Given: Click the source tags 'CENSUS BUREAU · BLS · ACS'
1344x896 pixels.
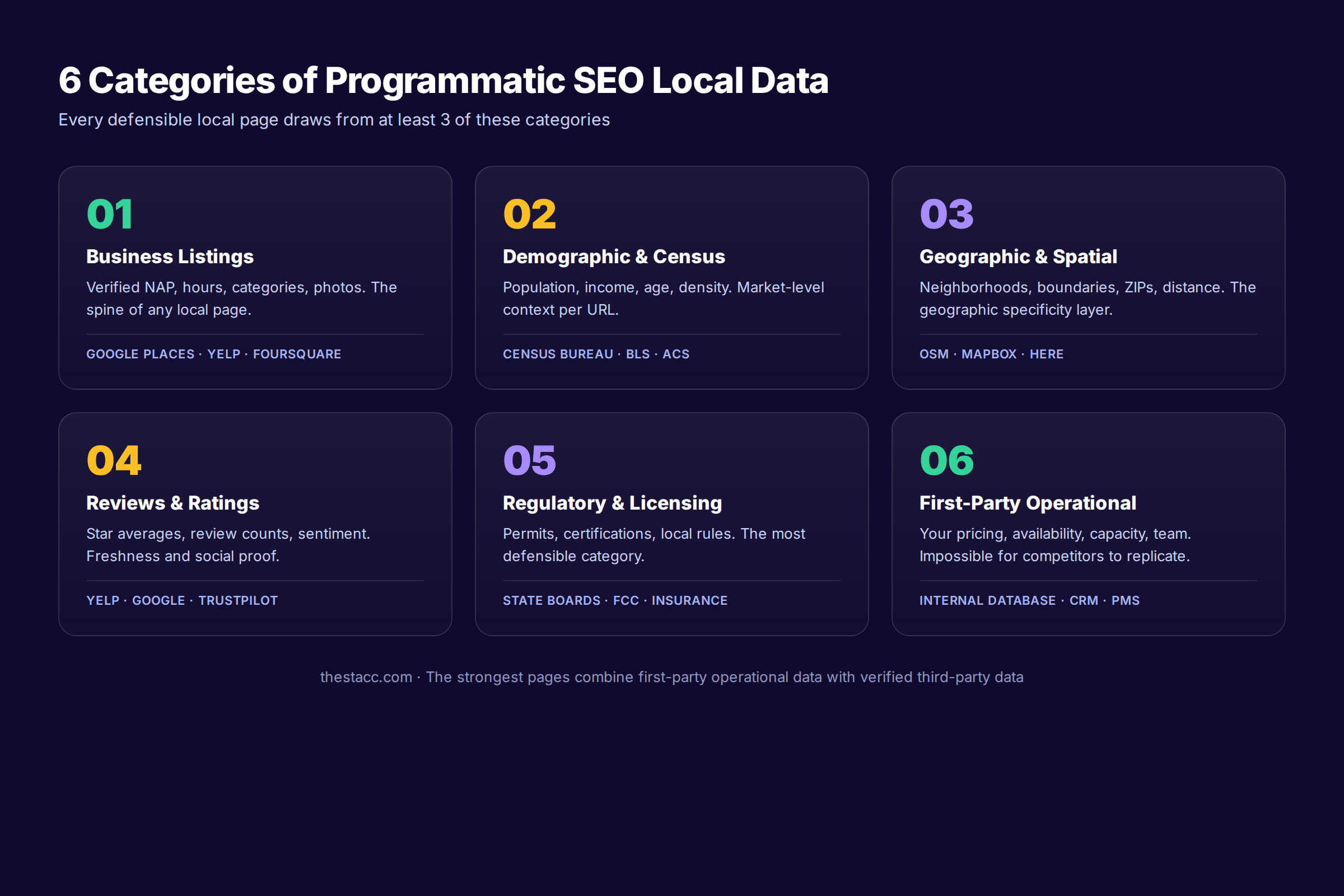Looking at the screenshot, I should click(596, 354).
